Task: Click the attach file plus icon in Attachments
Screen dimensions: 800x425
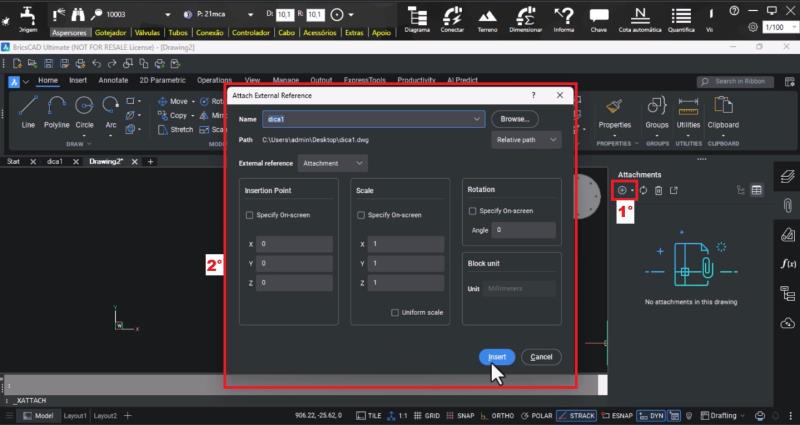Action: coord(622,190)
